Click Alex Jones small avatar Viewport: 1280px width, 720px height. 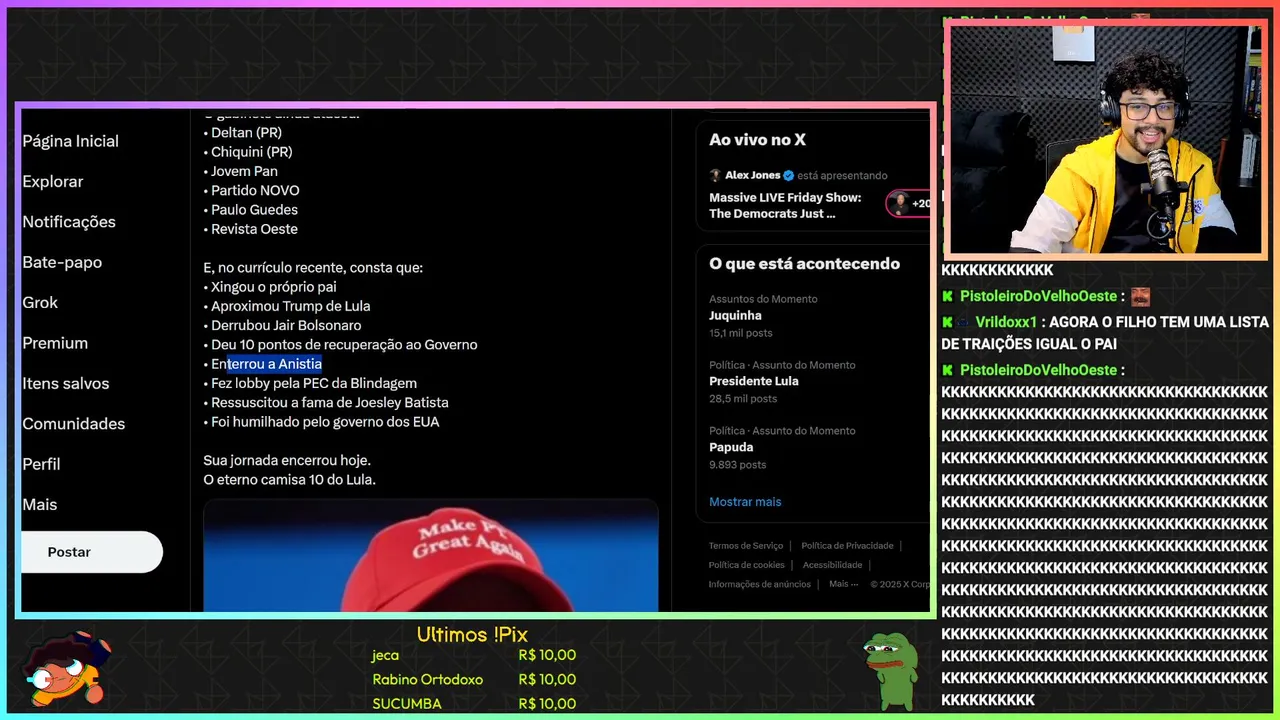tap(715, 175)
